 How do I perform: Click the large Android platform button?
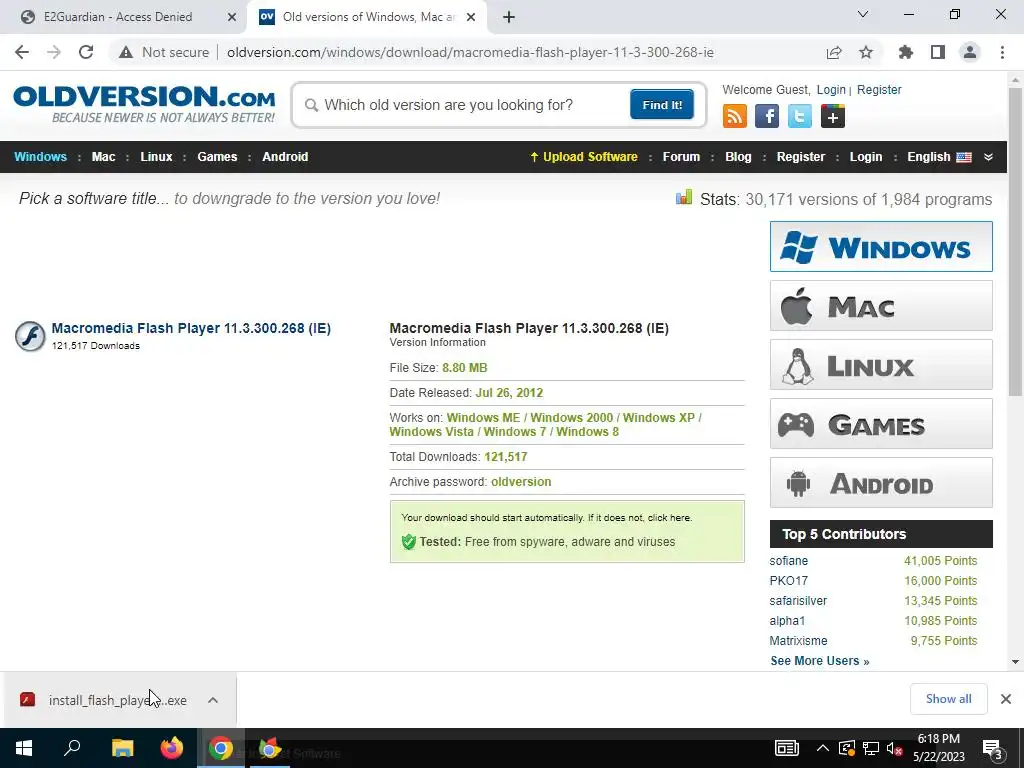point(881,483)
